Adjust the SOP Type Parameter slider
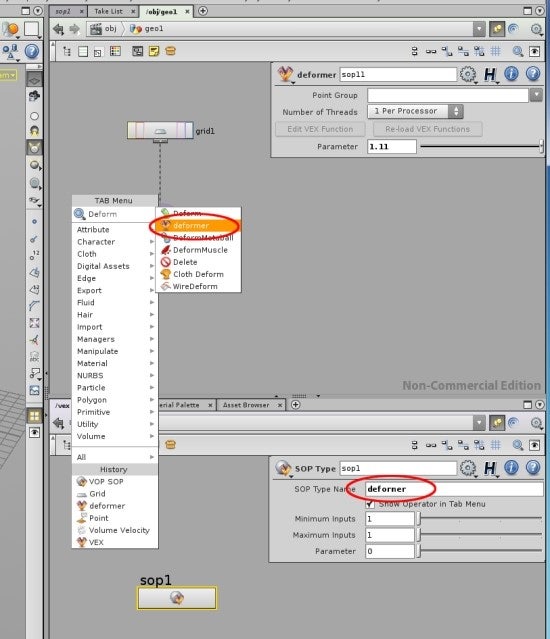 480,551
